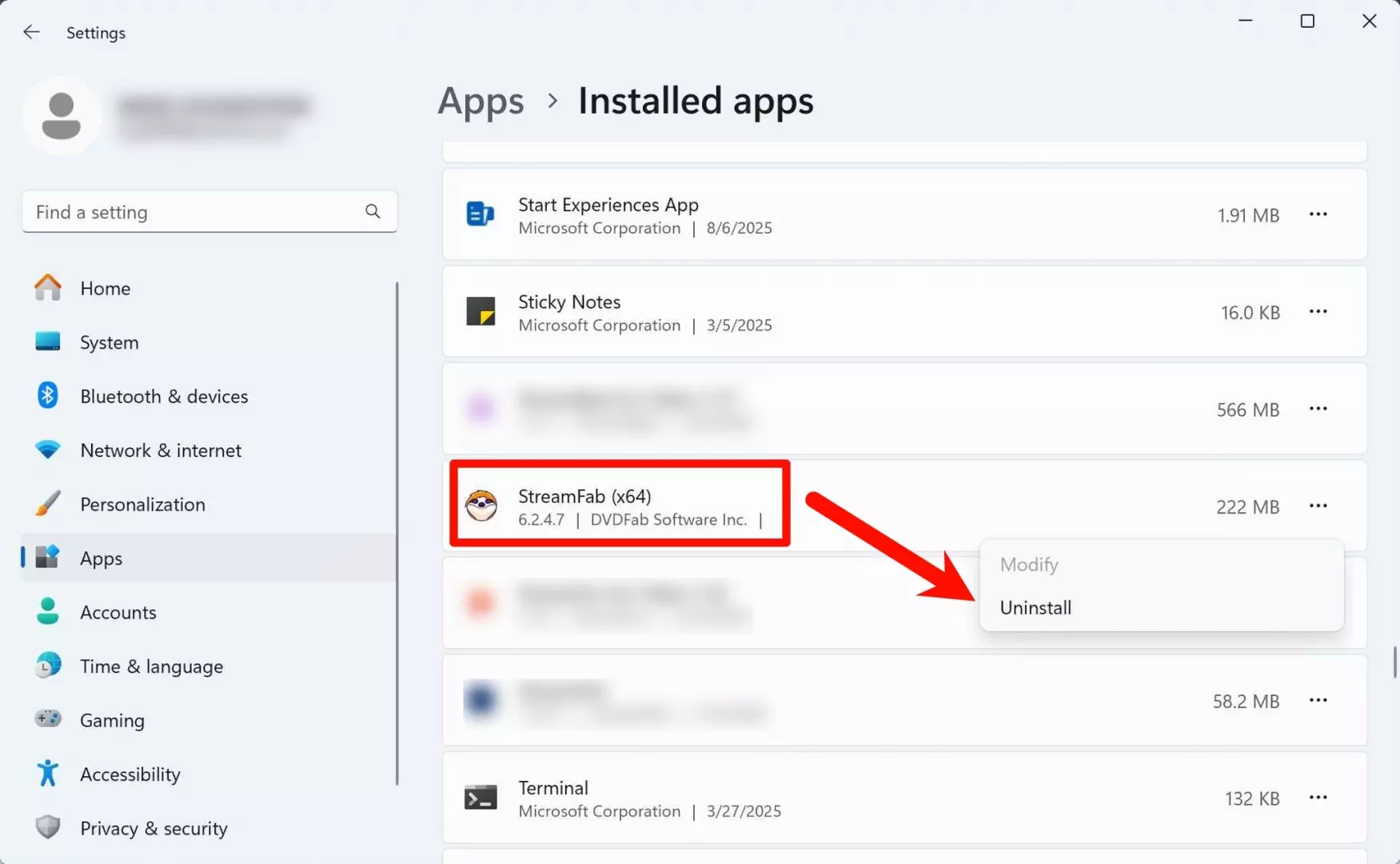This screenshot has width=1400, height=864.
Task: Click the Apps breadcrumb link
Action: click(481, 102)
